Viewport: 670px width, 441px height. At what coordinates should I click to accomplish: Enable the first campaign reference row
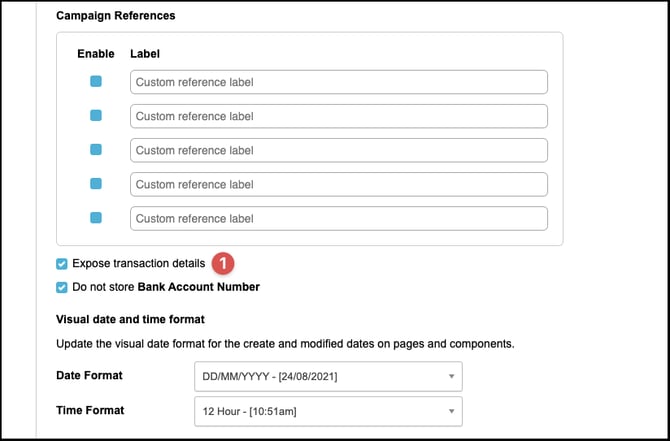tap(96, 82)
